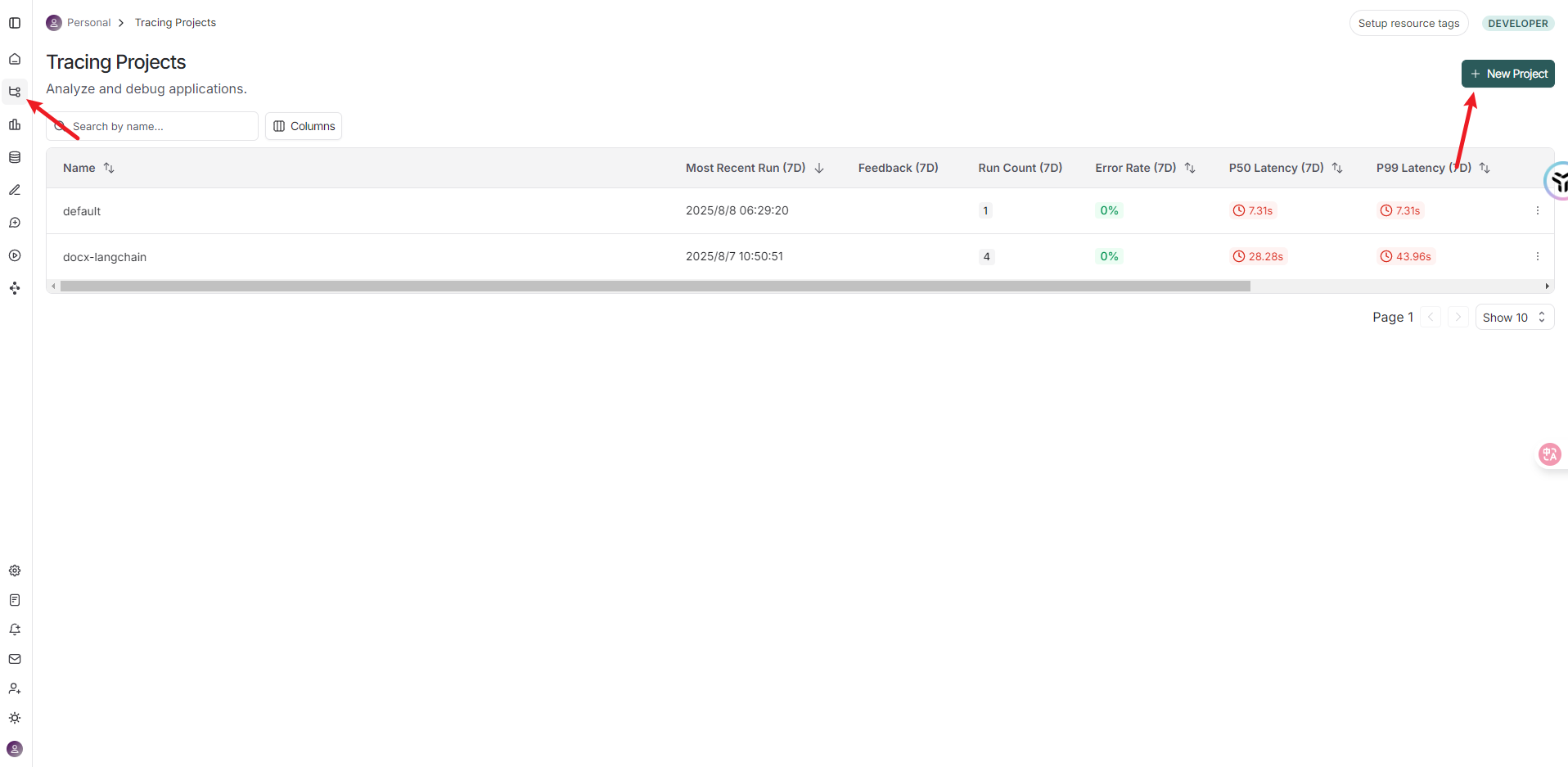Open the three-dot menu for docx-langchain row

pos(1537,256)
